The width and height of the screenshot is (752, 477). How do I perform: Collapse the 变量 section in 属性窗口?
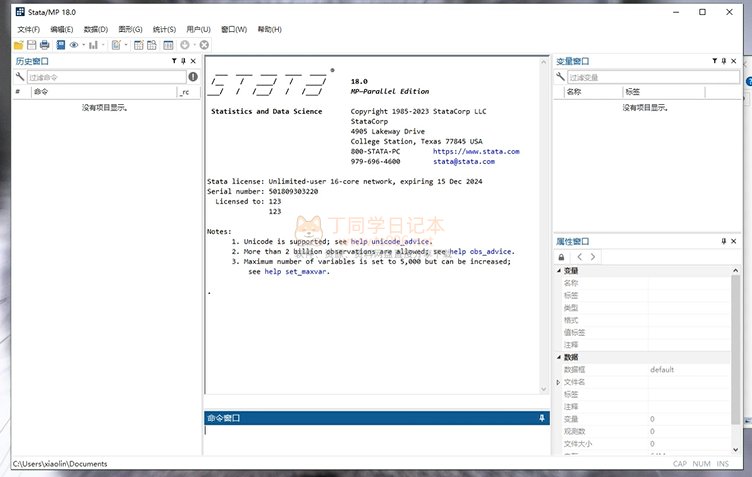(x=558, y=271)
